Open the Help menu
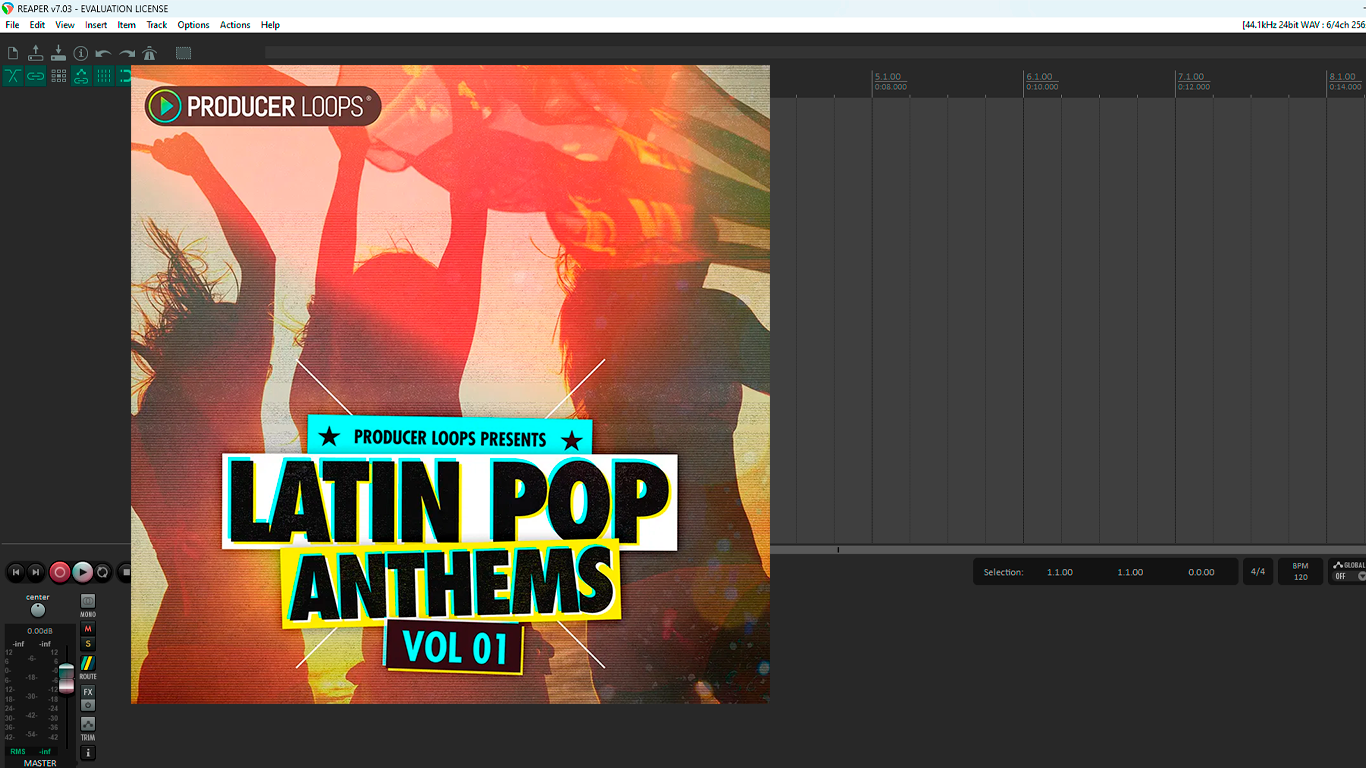 [270, 25]
